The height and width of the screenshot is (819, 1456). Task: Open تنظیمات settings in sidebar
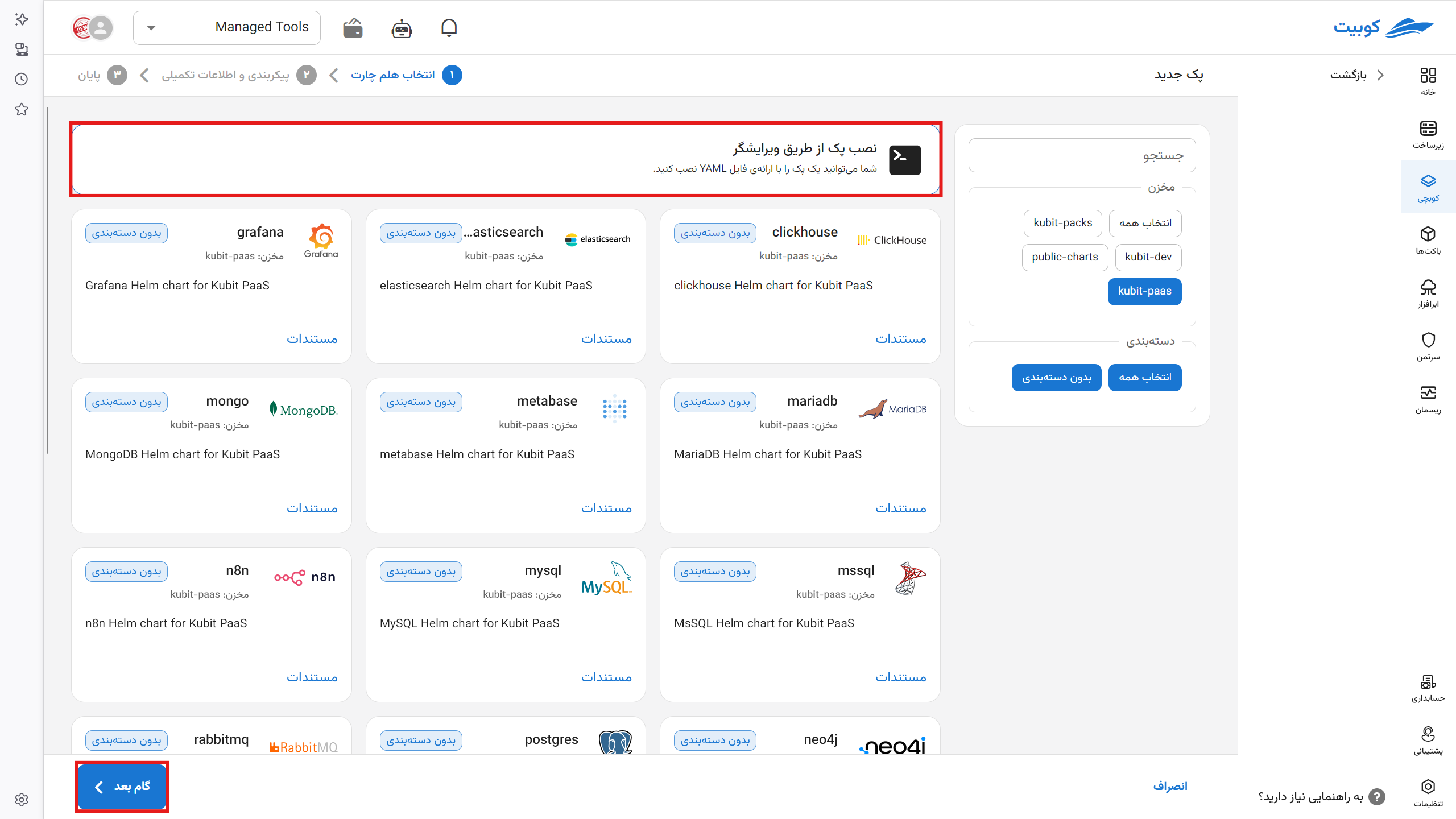[x=1428, y=793]
